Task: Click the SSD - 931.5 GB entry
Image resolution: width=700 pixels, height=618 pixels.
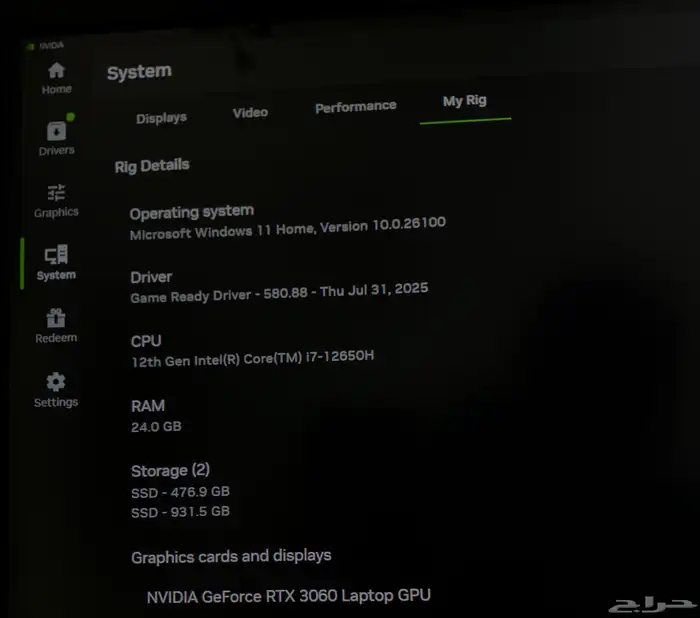Action: coord(180,512)
